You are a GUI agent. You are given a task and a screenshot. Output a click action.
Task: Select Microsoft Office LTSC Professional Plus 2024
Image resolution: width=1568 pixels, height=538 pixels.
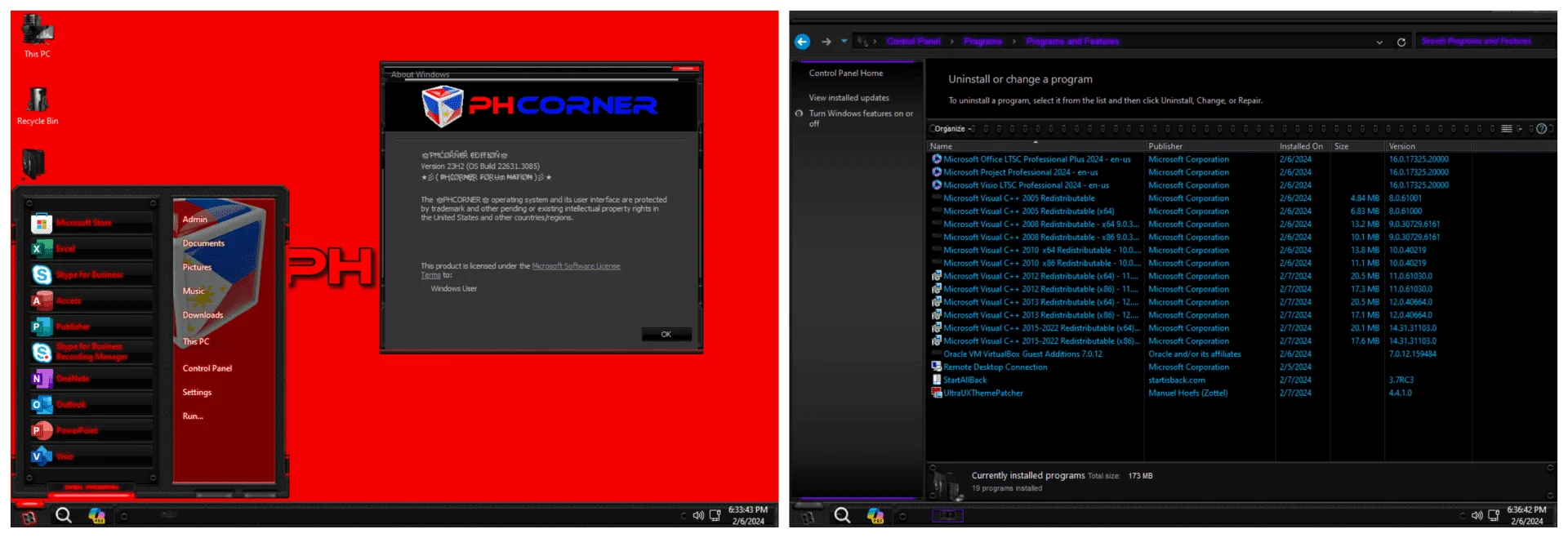coord(1036,159)
